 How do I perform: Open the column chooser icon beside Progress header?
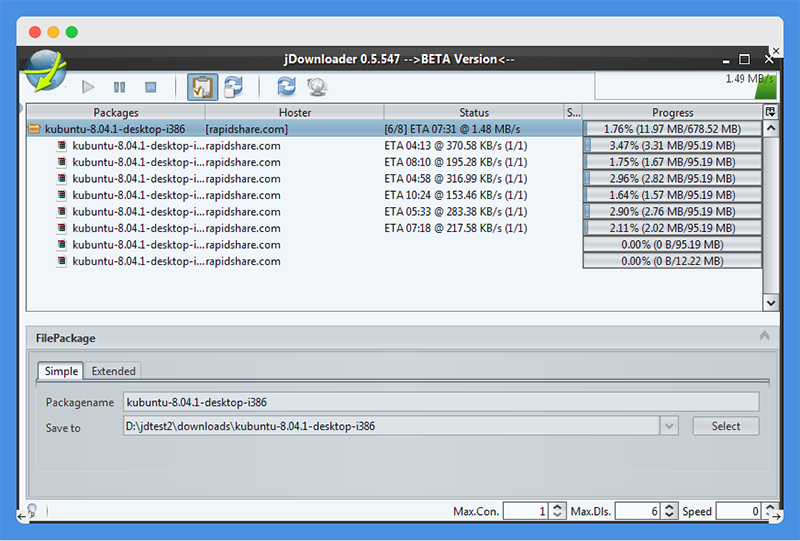click(770, 112)
